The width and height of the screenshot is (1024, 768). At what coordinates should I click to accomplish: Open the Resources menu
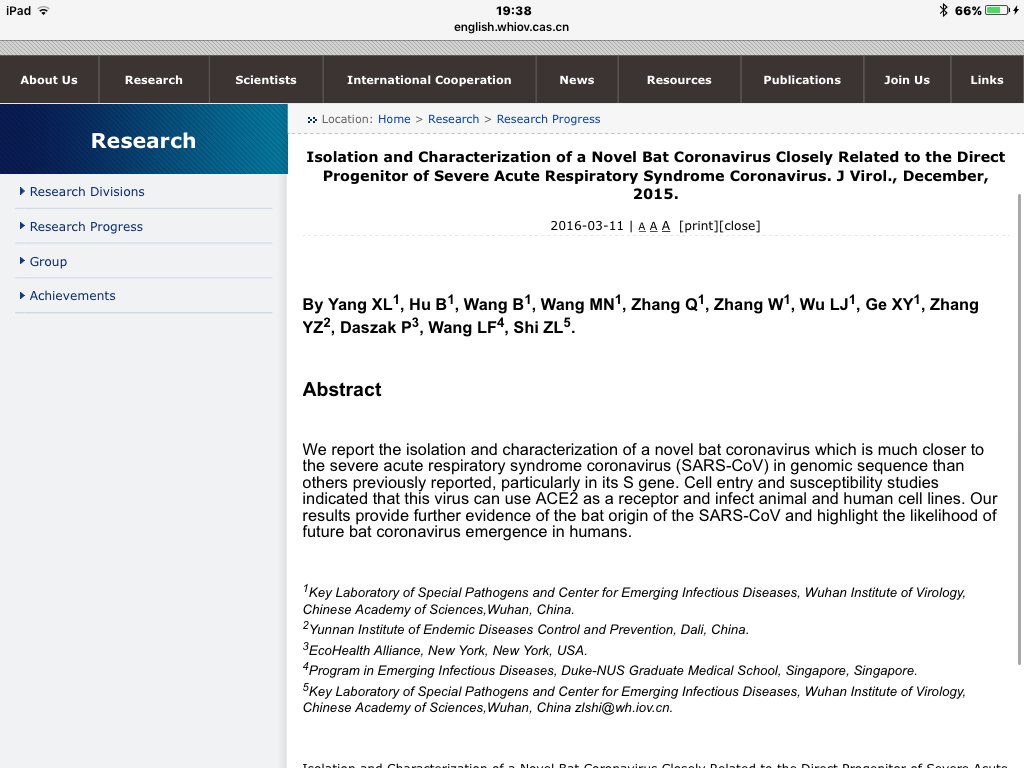679,80
